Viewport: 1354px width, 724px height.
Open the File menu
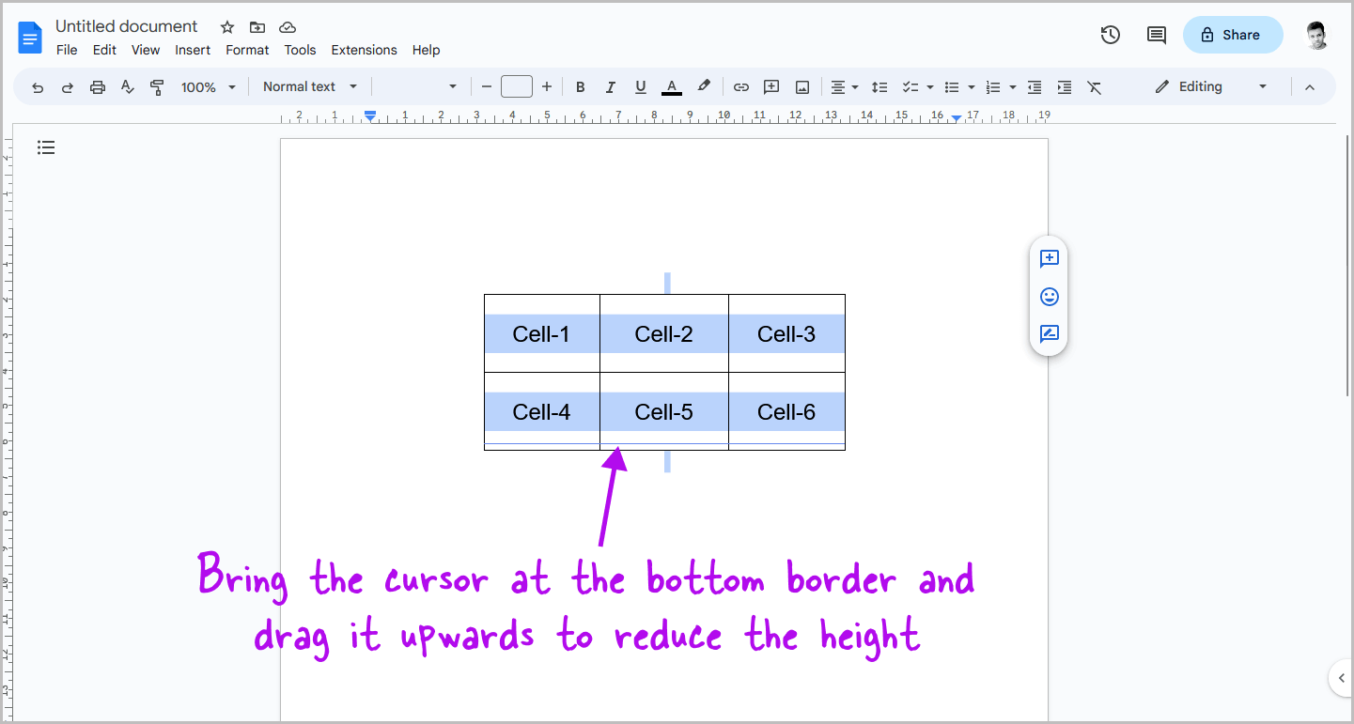[x=67, y=50]
